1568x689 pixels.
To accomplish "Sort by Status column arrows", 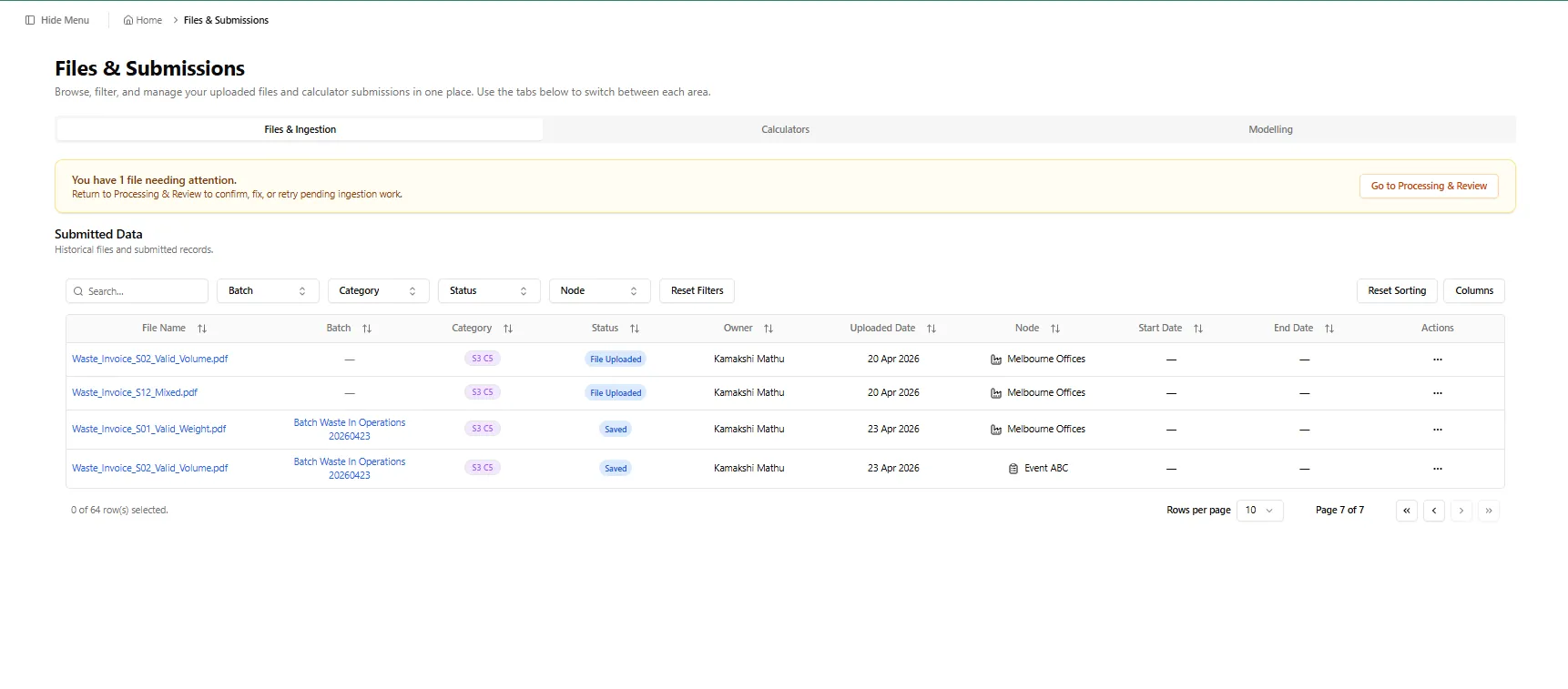I will (635, 329).
